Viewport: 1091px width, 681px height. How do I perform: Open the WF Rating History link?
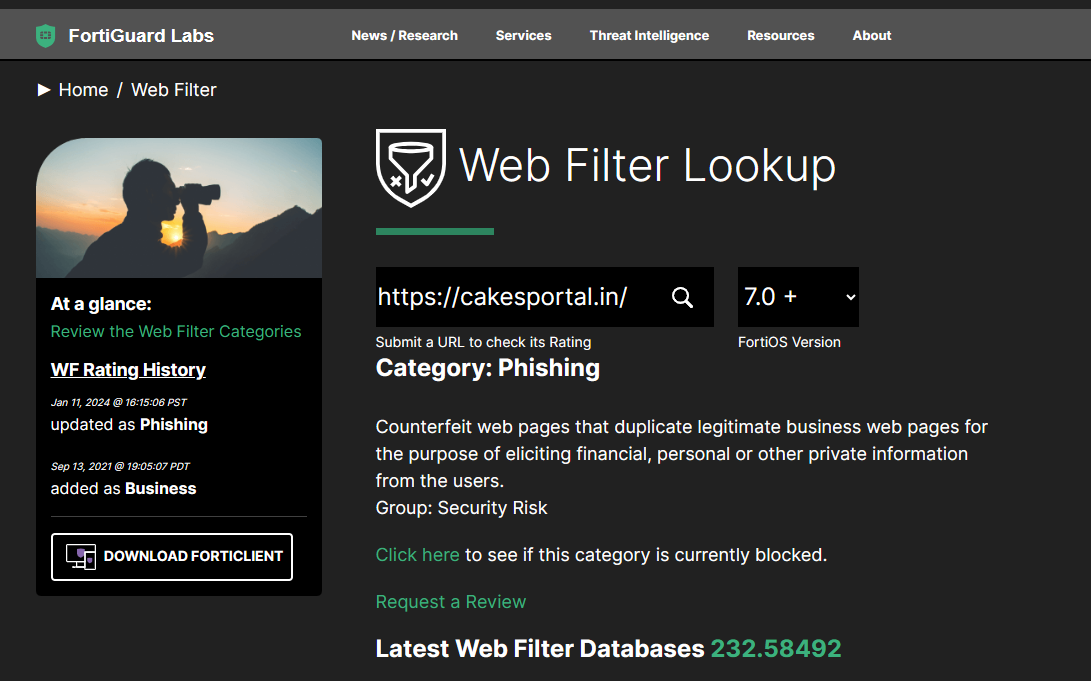pyautogui.click(x=128, y=369)
